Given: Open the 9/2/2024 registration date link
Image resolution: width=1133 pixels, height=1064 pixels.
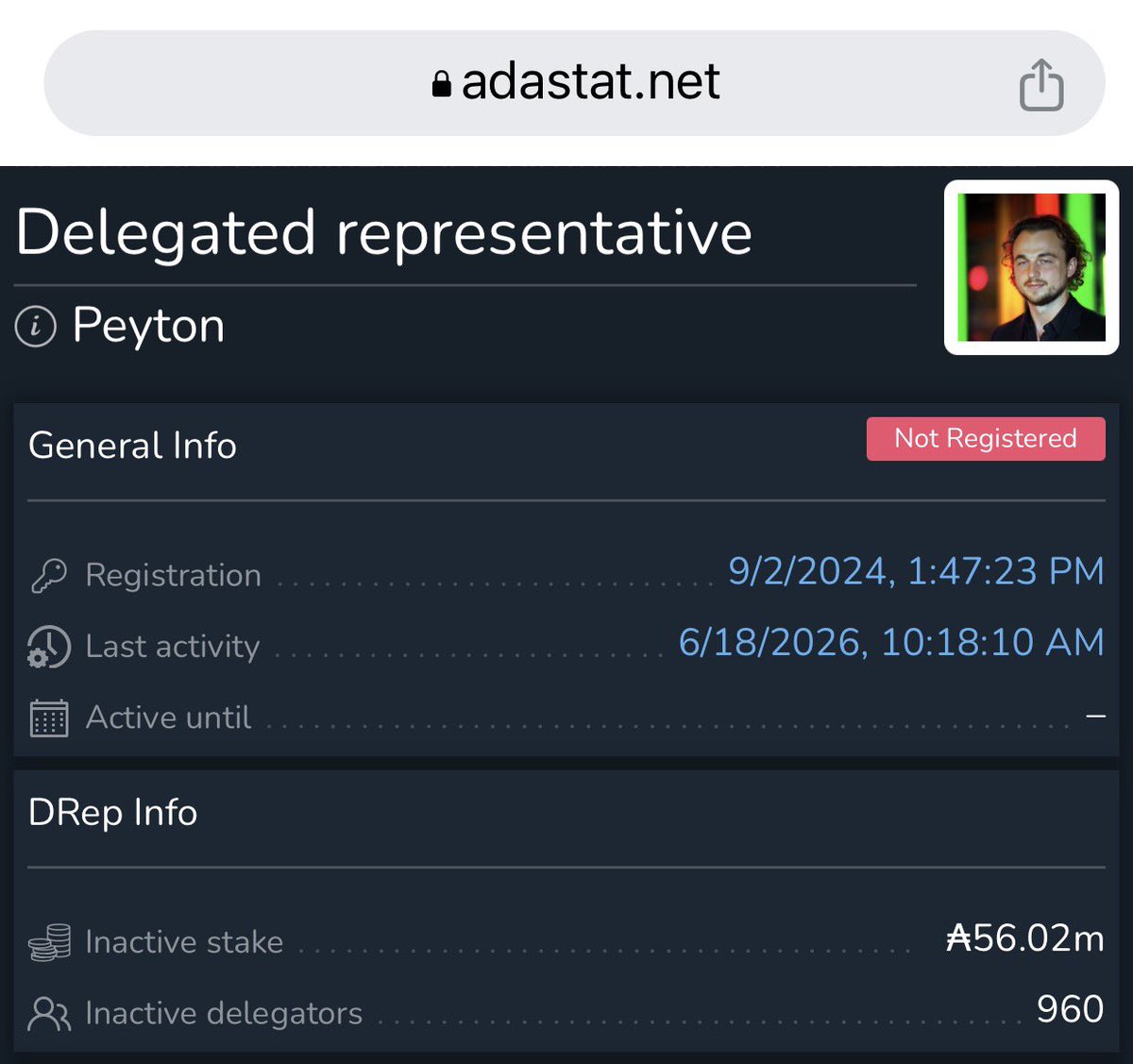Looking at the screenshot, I should tap(916, 571).
